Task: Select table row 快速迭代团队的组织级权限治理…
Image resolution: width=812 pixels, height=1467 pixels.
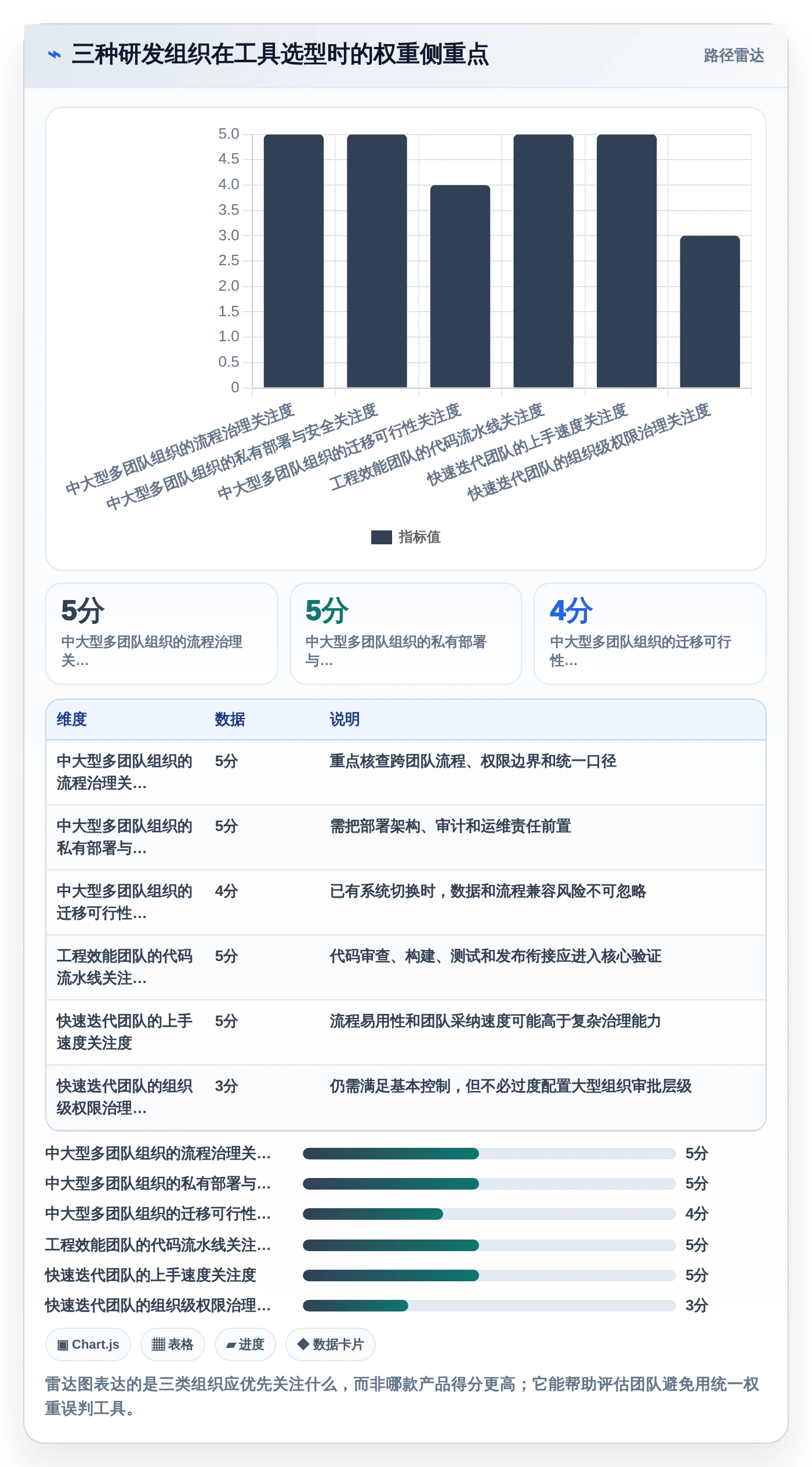Action: (406, 1097)
